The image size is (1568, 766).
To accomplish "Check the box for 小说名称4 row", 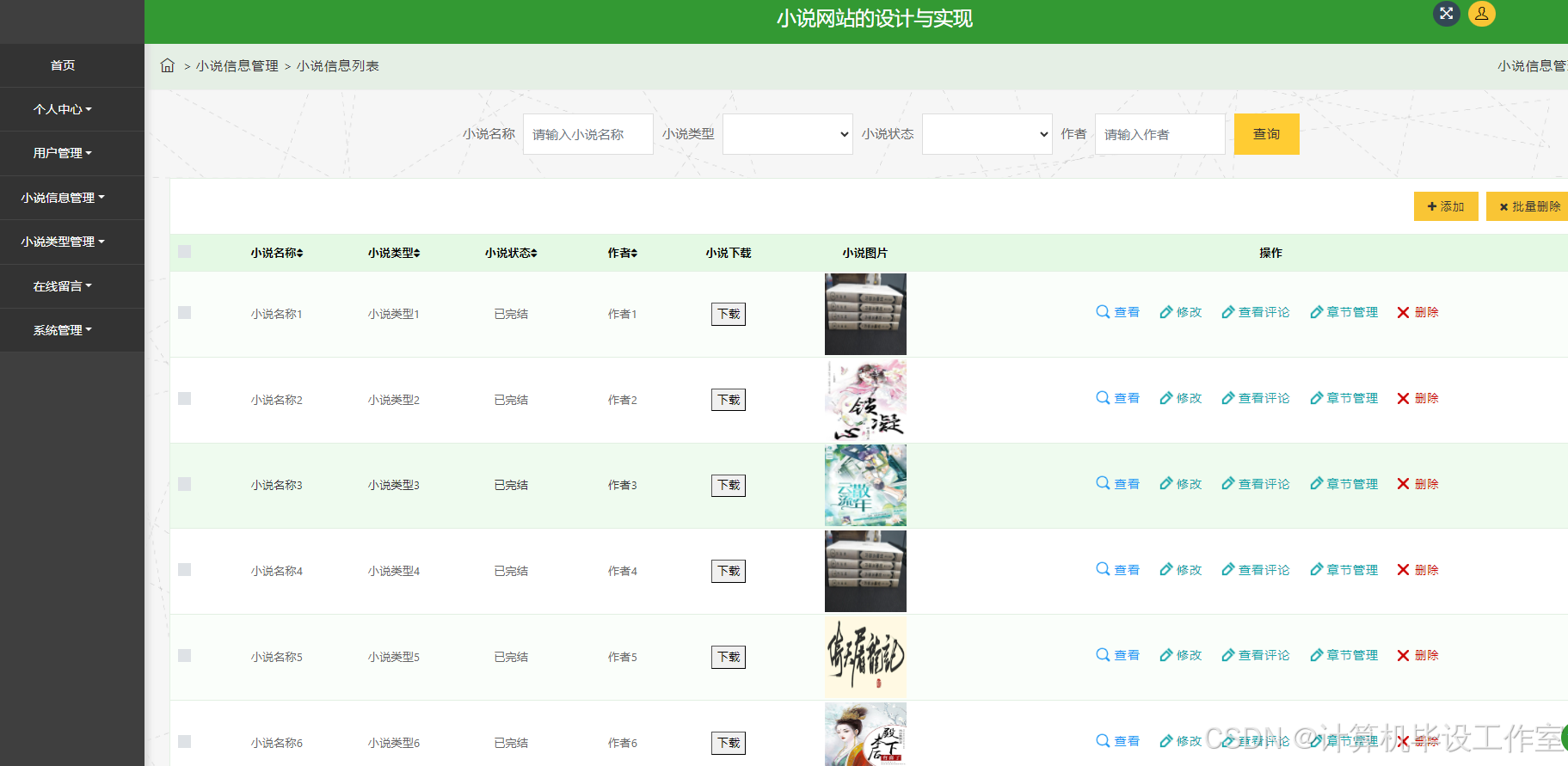I will (x=184, y=570).
